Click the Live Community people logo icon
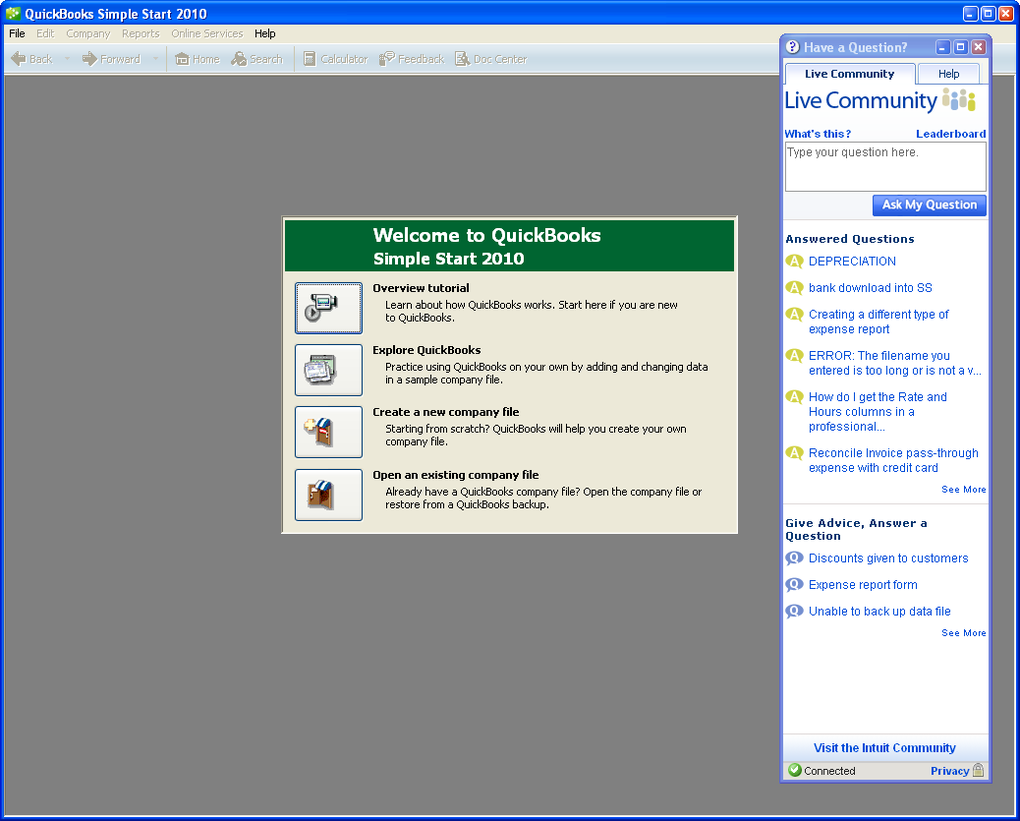The height and width of the screenshot is (821, 1020). pyautogui.click(x=960, y=100)
